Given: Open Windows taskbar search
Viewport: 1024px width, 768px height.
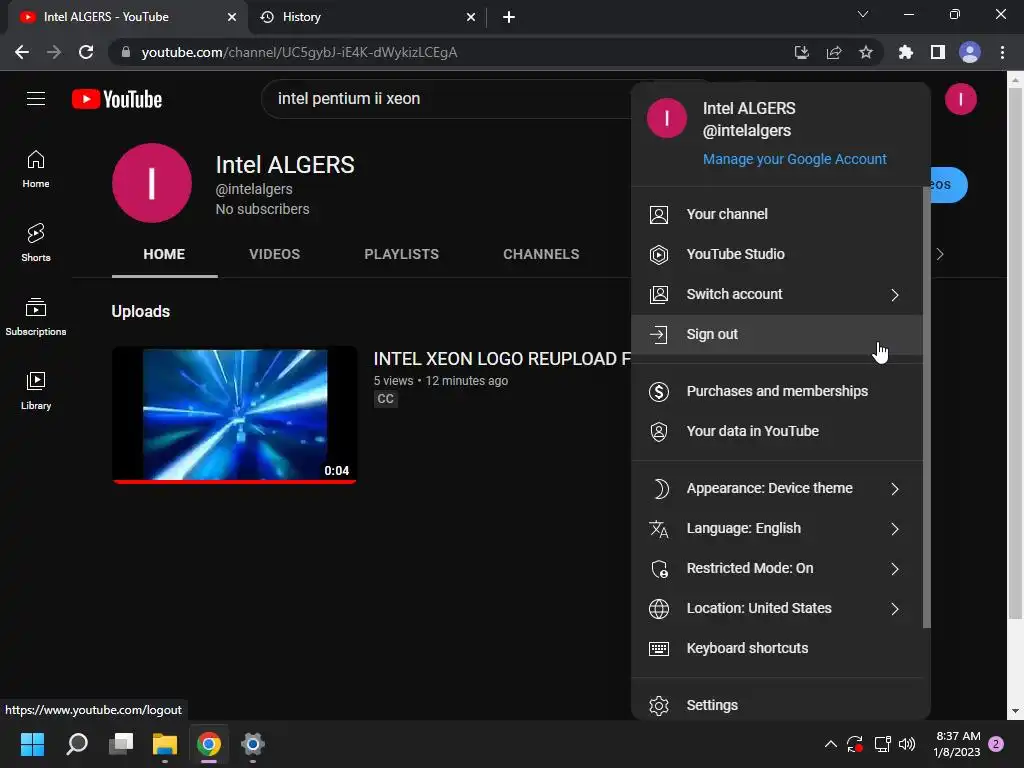Looking at the screenshot, I should (77, 743).
